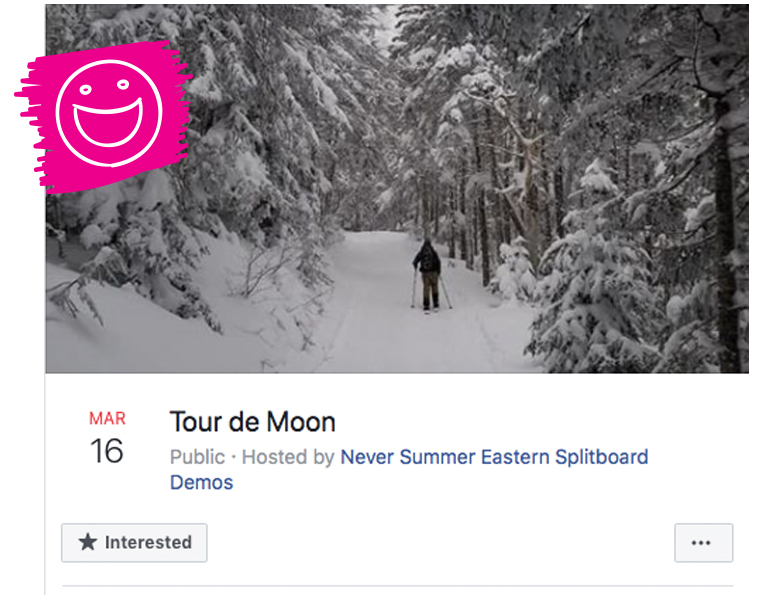Screen dimensions: 770x595
Task: Click the date number 16
Action: (x=107, y=451)
